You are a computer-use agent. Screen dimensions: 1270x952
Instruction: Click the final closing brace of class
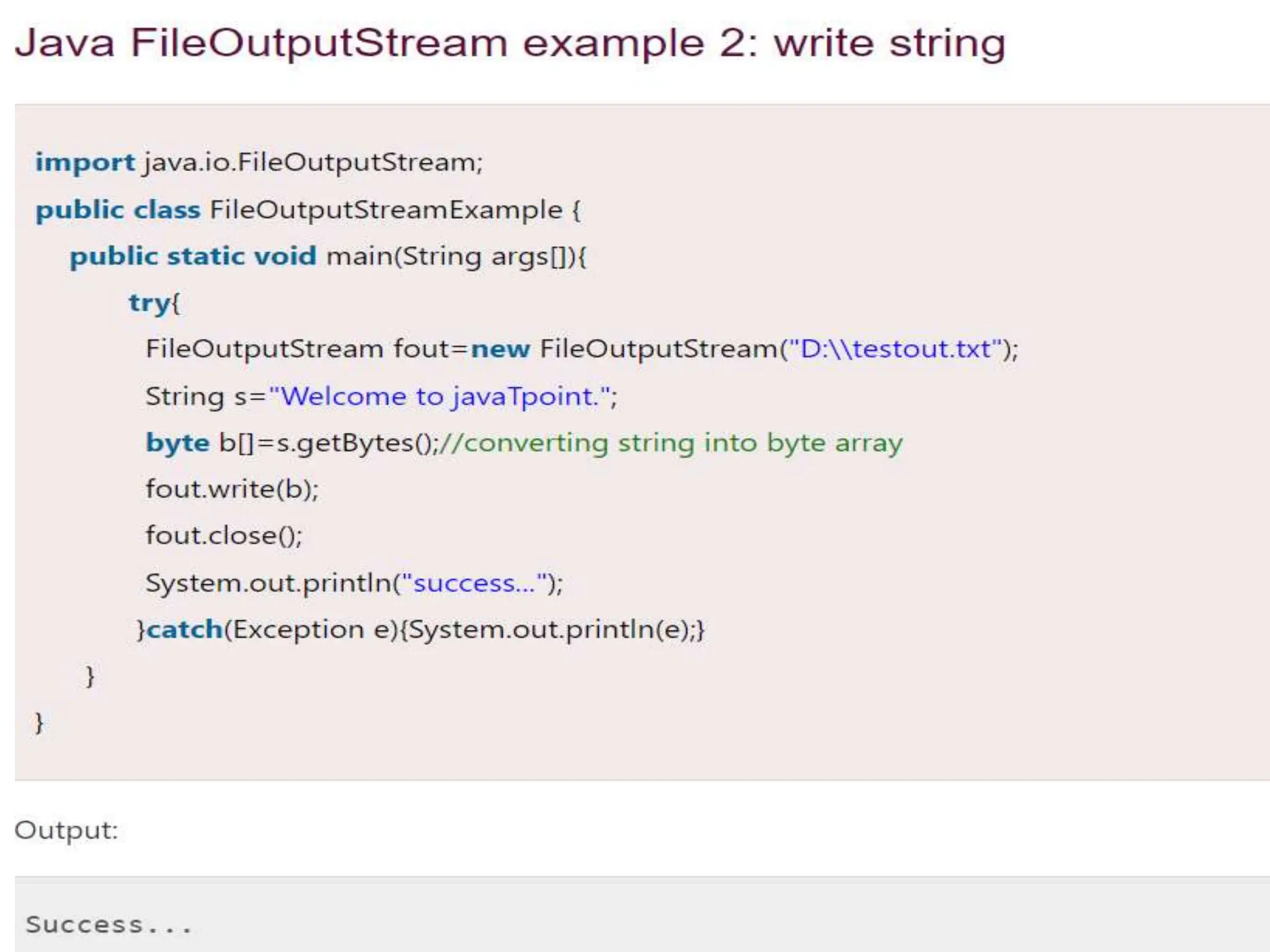tap(39, 723)
